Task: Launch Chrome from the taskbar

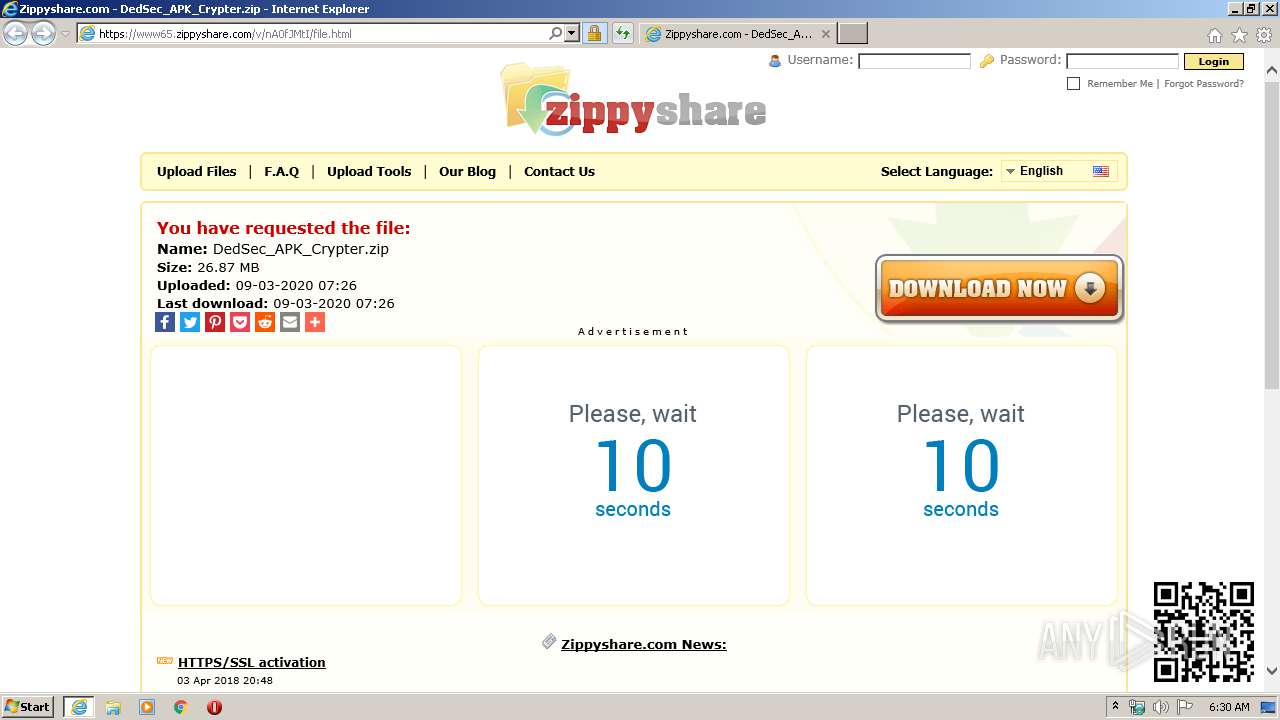Action: tap(181, 707)
